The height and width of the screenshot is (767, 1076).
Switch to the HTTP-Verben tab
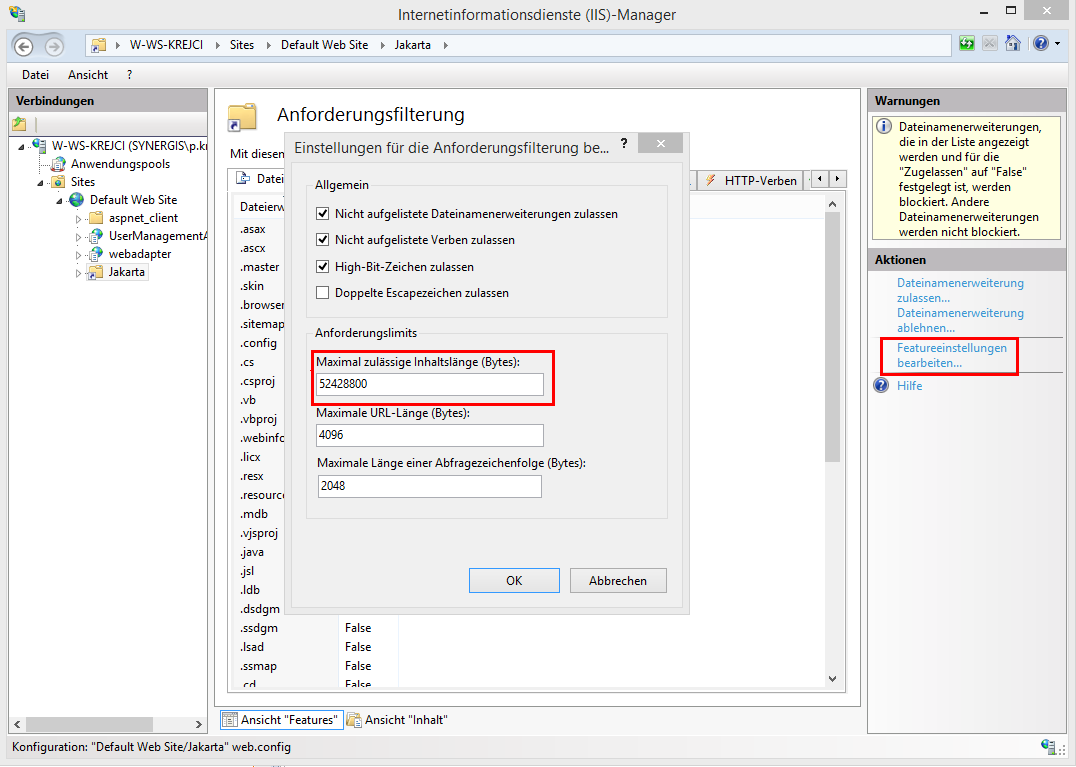click(751, 180)
